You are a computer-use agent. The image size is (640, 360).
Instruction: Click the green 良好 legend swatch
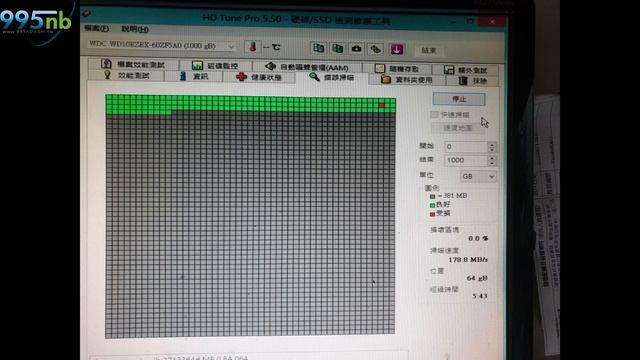pyautogui.click(x=432, y=205)
